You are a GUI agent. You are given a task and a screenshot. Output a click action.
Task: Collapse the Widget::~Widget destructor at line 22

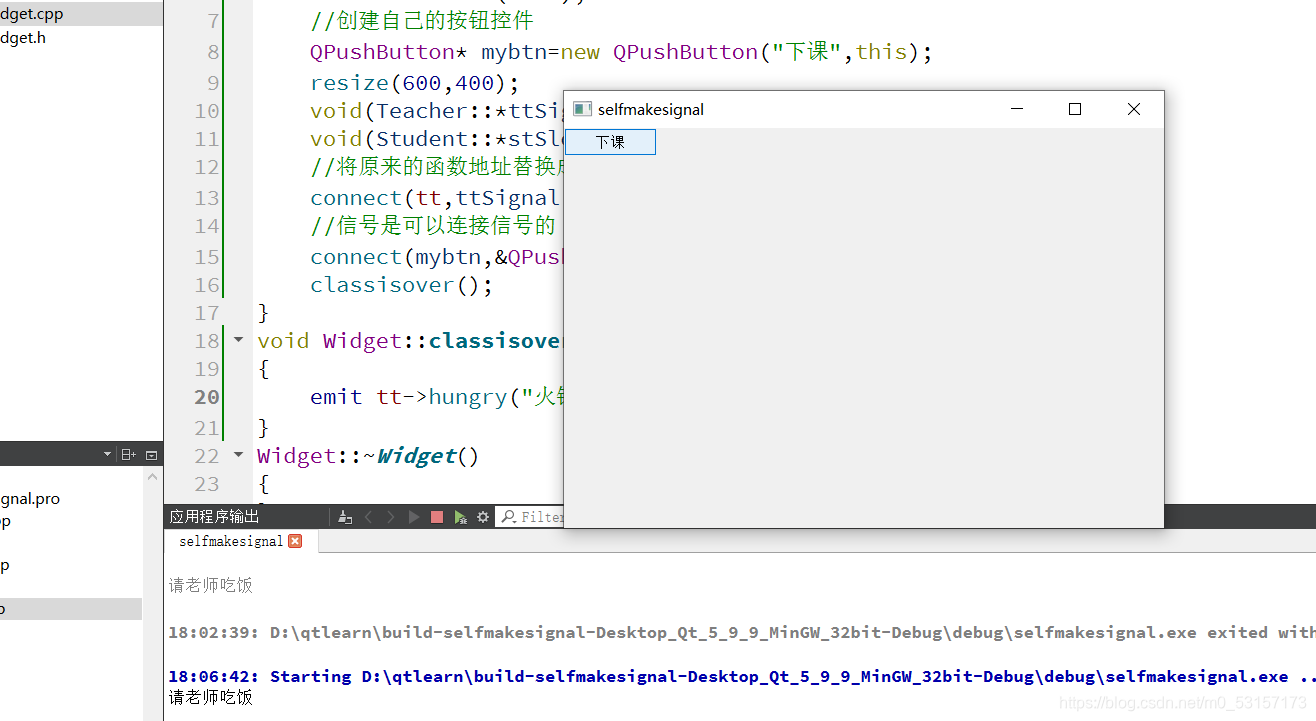pyautogui.click(x=238, y=455)
